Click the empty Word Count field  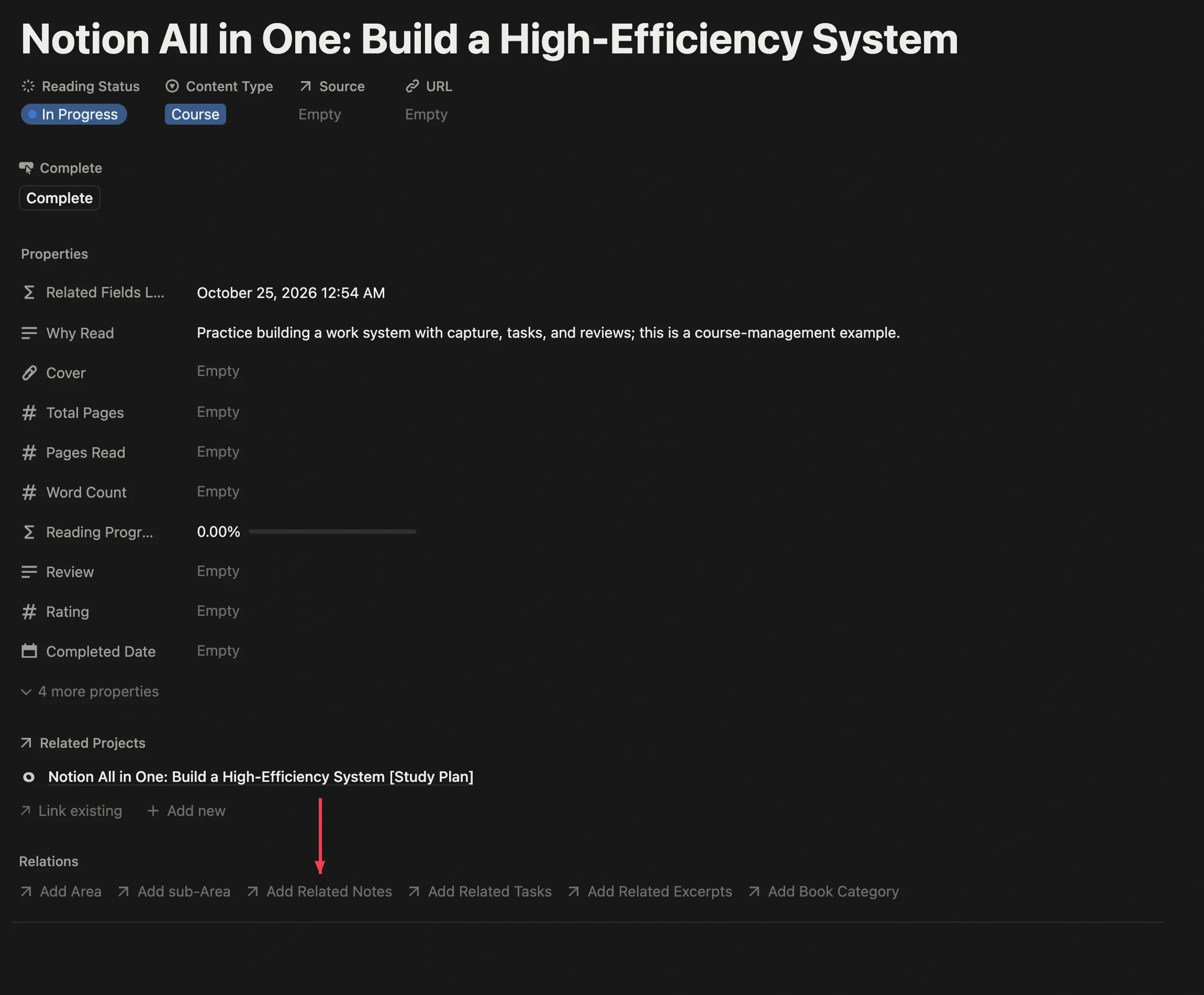[218, 491]
